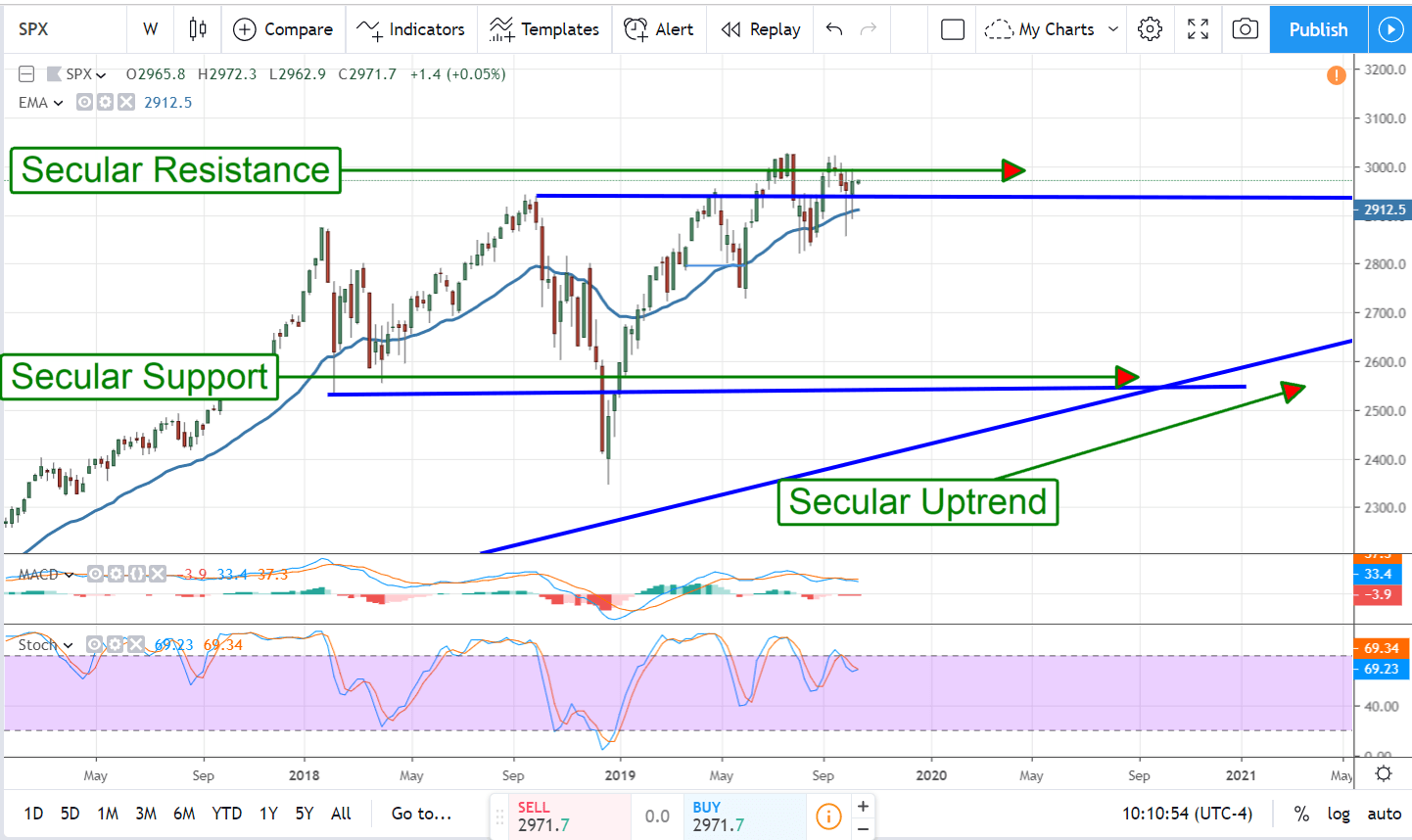
Task: Enter fullscreen mode
Action: tap(1198, 29)
